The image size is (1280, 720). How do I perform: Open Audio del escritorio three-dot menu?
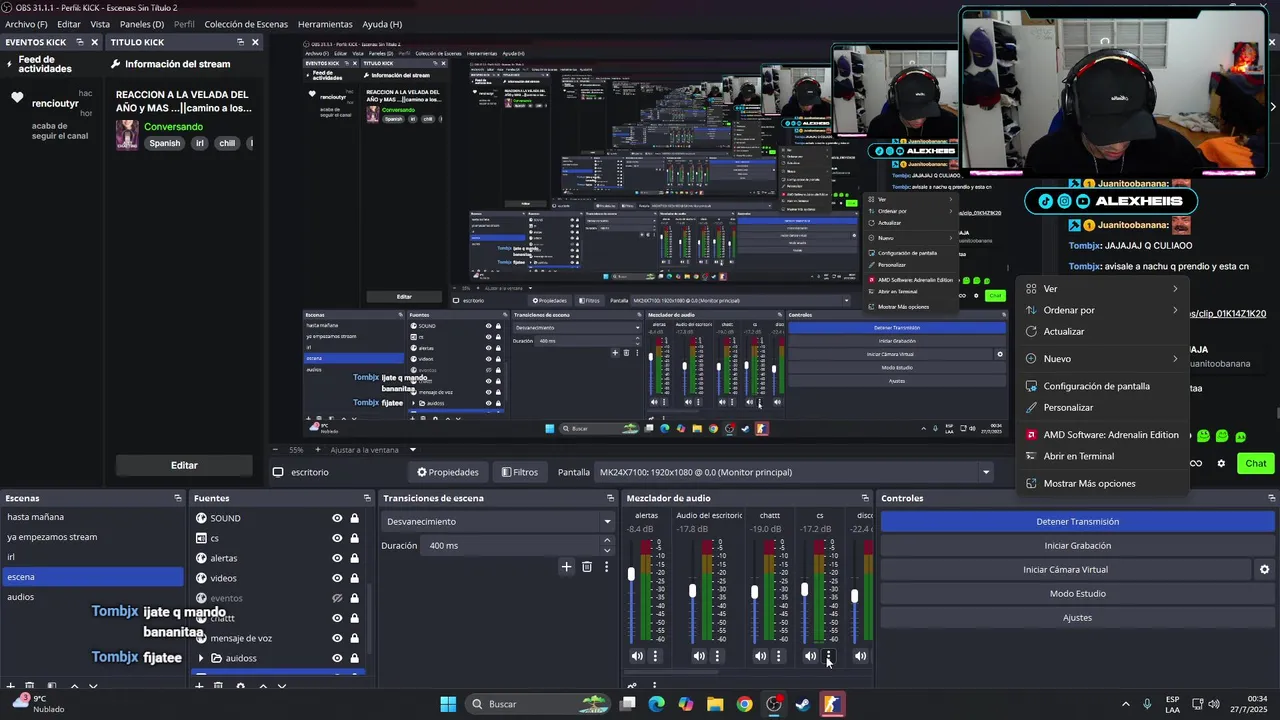pos(717,656)
